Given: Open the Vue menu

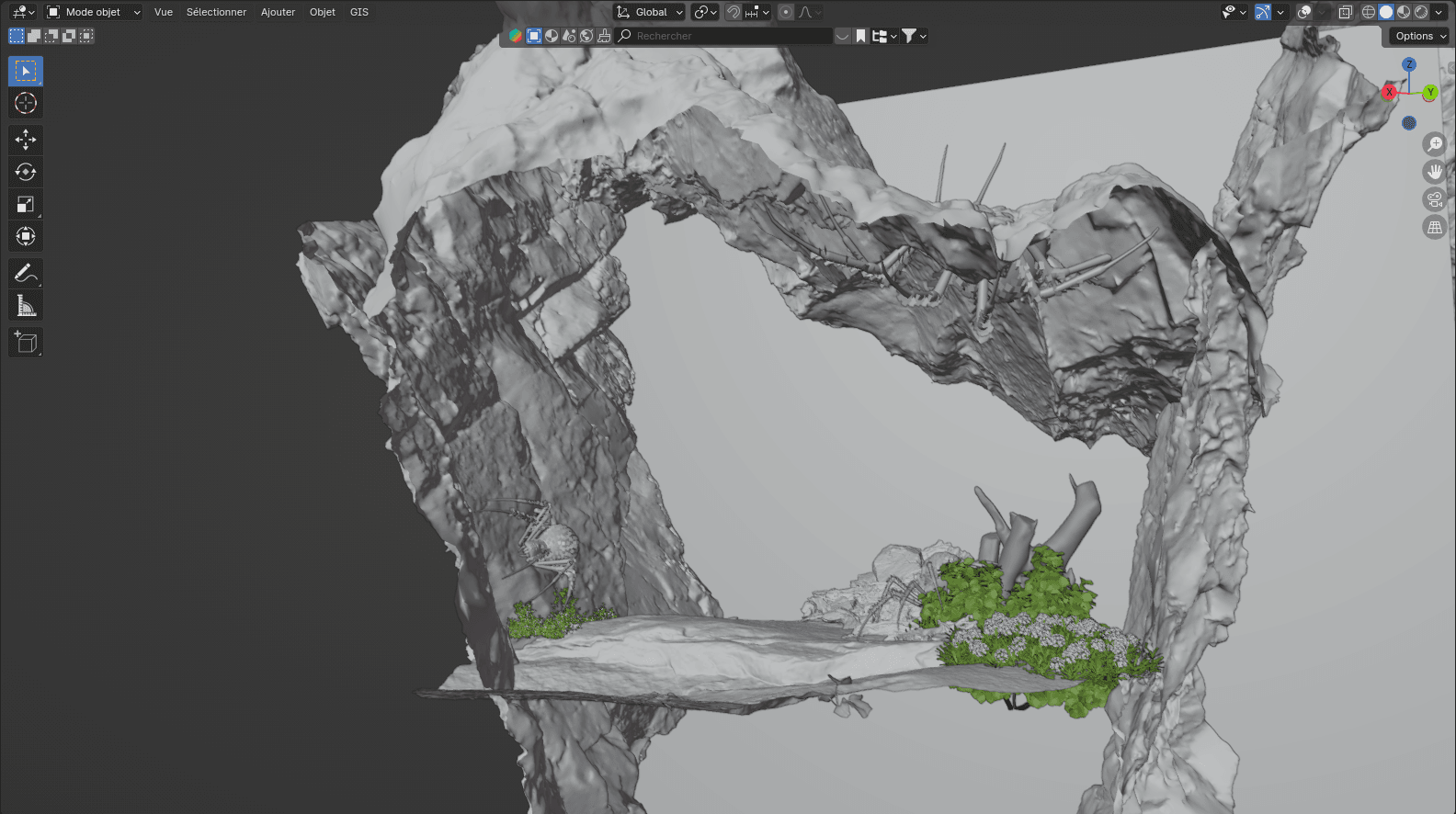Looking at the screenshot, I should click(x=164, y=12).
